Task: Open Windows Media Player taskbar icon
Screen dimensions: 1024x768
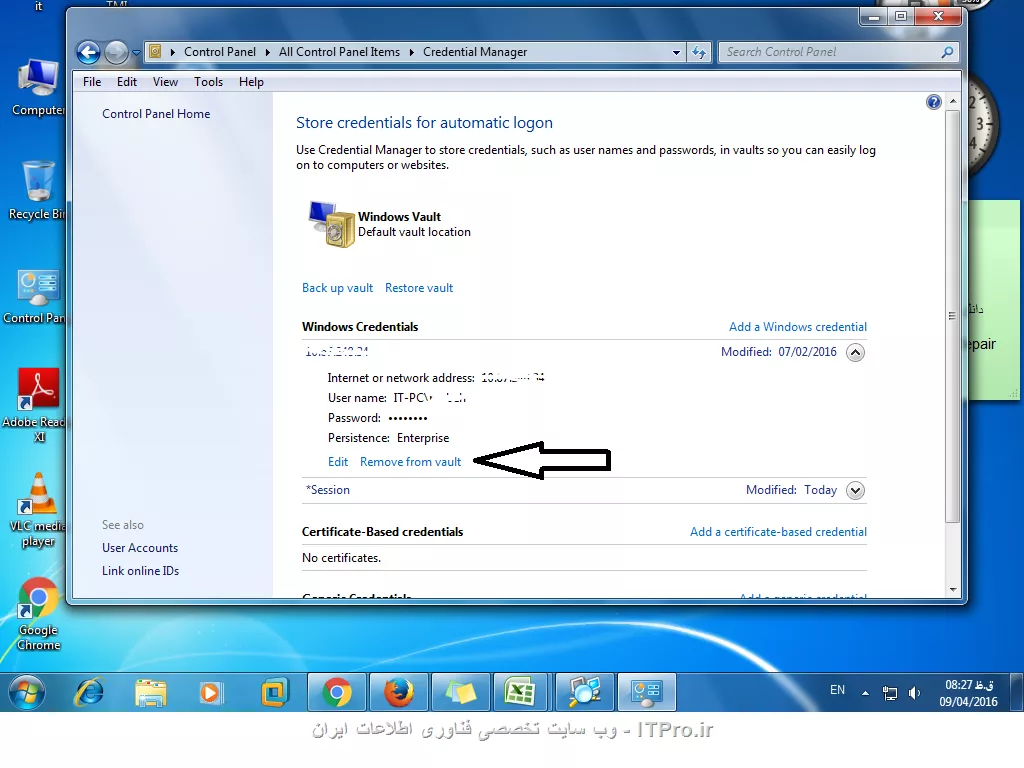Action: 211,692
